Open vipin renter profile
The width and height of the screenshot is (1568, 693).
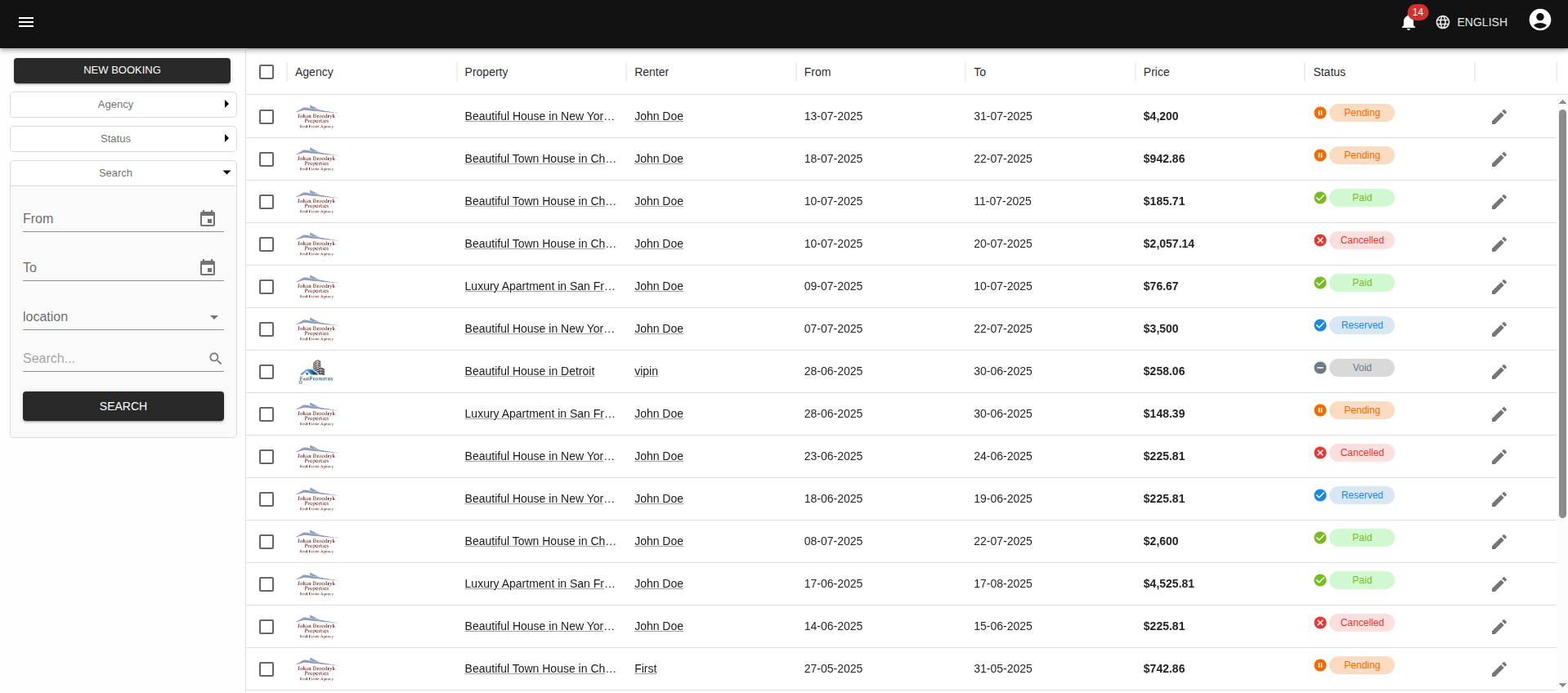tap(646, 371)
